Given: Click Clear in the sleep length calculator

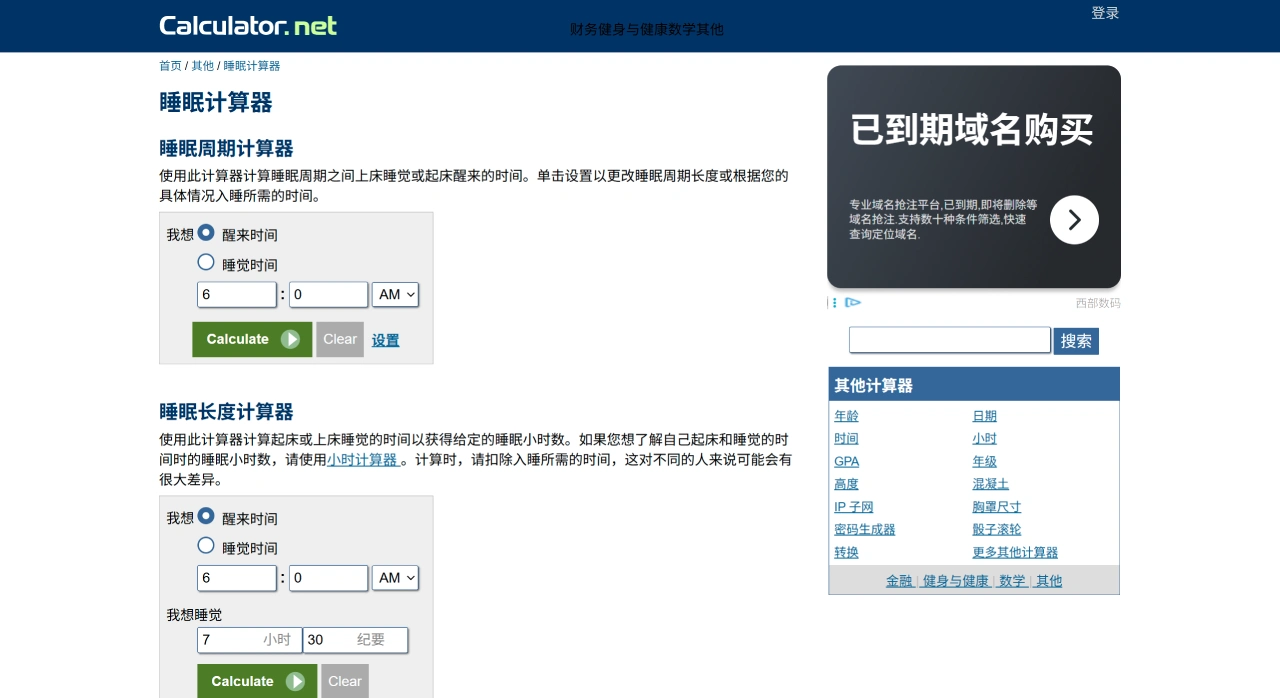Looking at the screenshot, I should [344, 681].
